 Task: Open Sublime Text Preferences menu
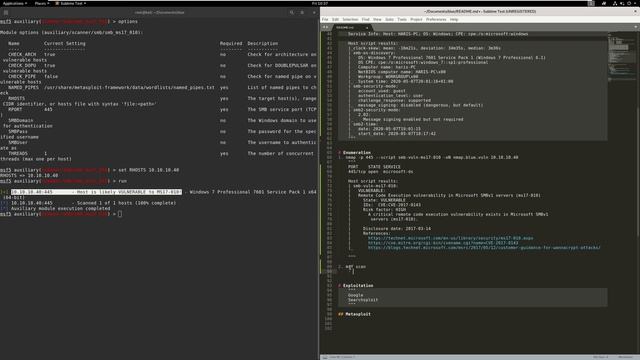click(436, 19)
